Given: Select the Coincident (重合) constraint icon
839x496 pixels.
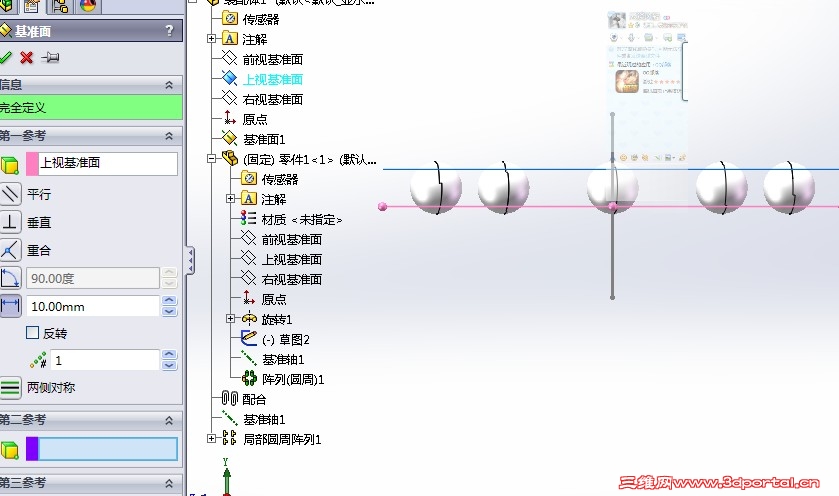Looking at the screenshot, I should point(10,250).
